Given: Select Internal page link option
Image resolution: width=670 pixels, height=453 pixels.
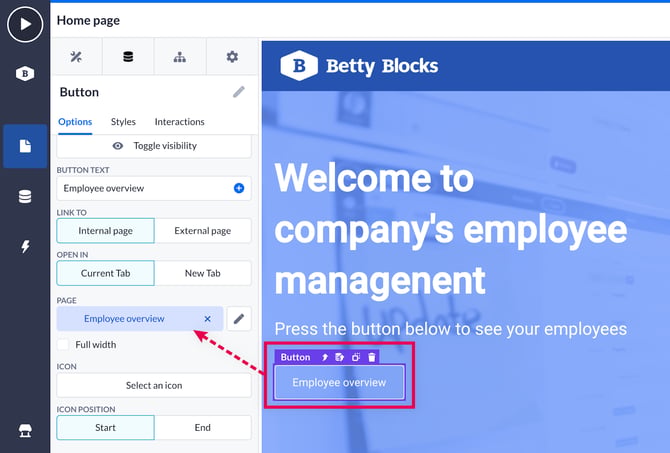Looking at the screenshot, I should click(106, 231).
